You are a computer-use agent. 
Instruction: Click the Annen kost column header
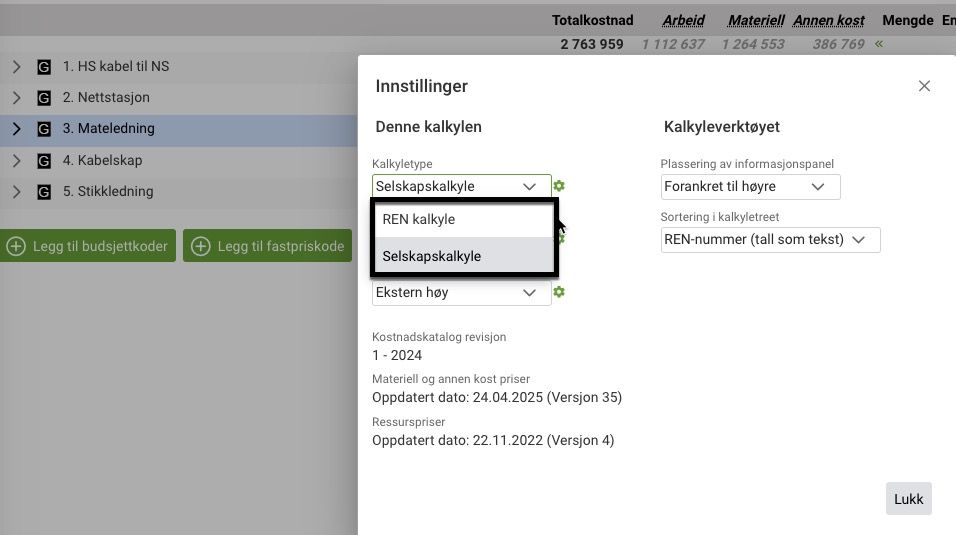click(x=829, y=20)
